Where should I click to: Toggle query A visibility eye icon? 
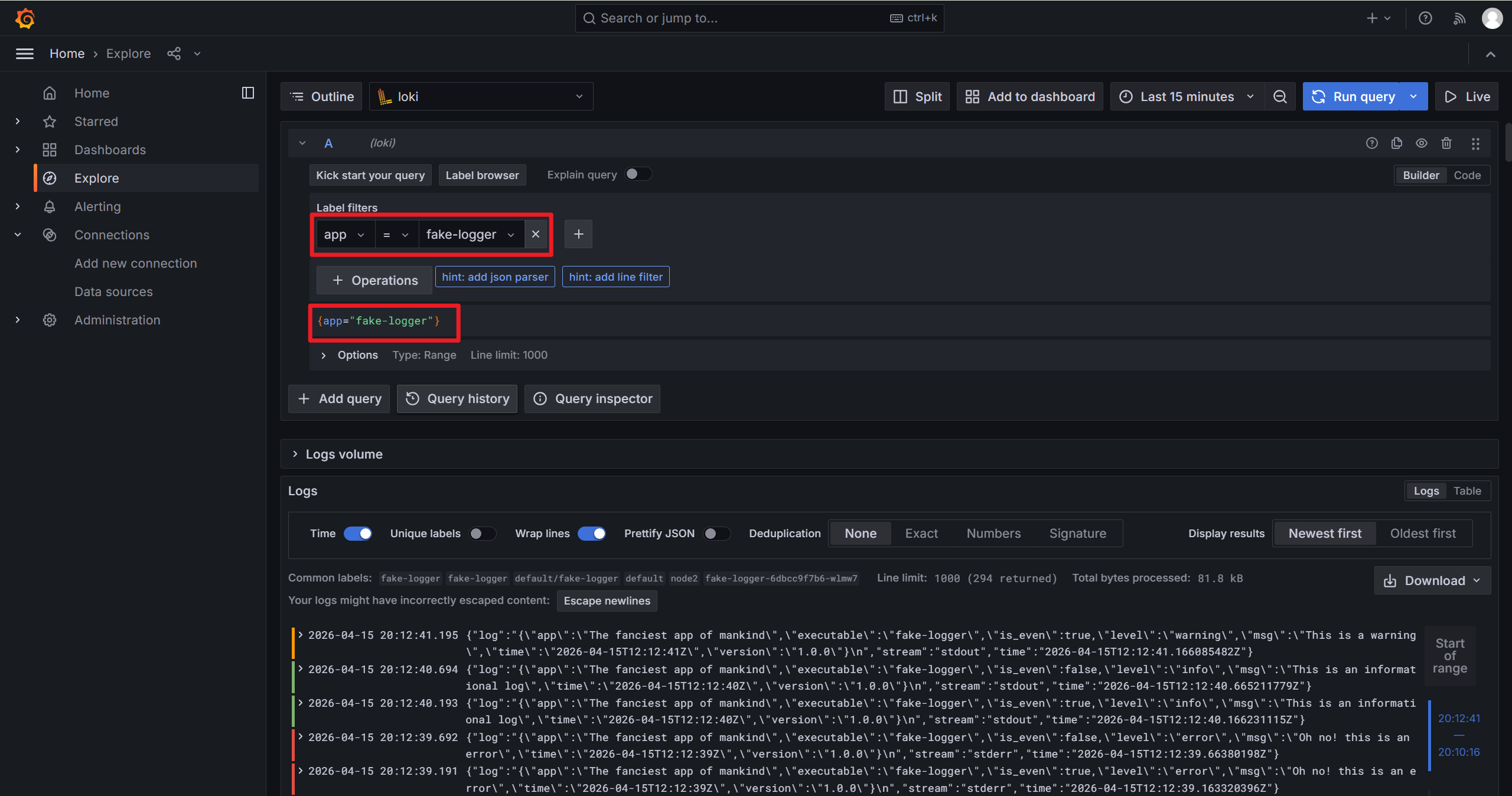1422,143
